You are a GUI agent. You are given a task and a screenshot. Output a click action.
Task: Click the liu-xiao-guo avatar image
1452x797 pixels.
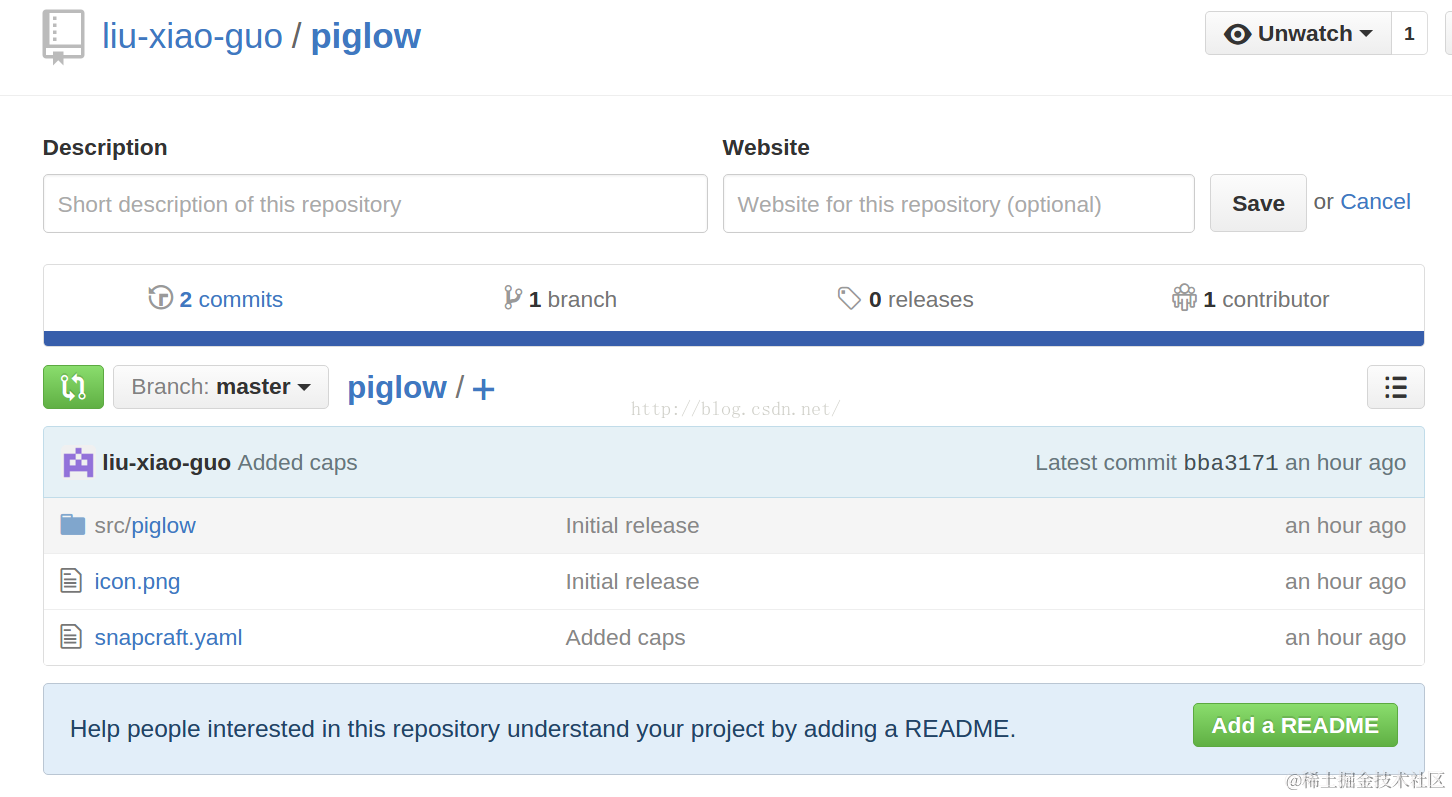pos(78,462)
